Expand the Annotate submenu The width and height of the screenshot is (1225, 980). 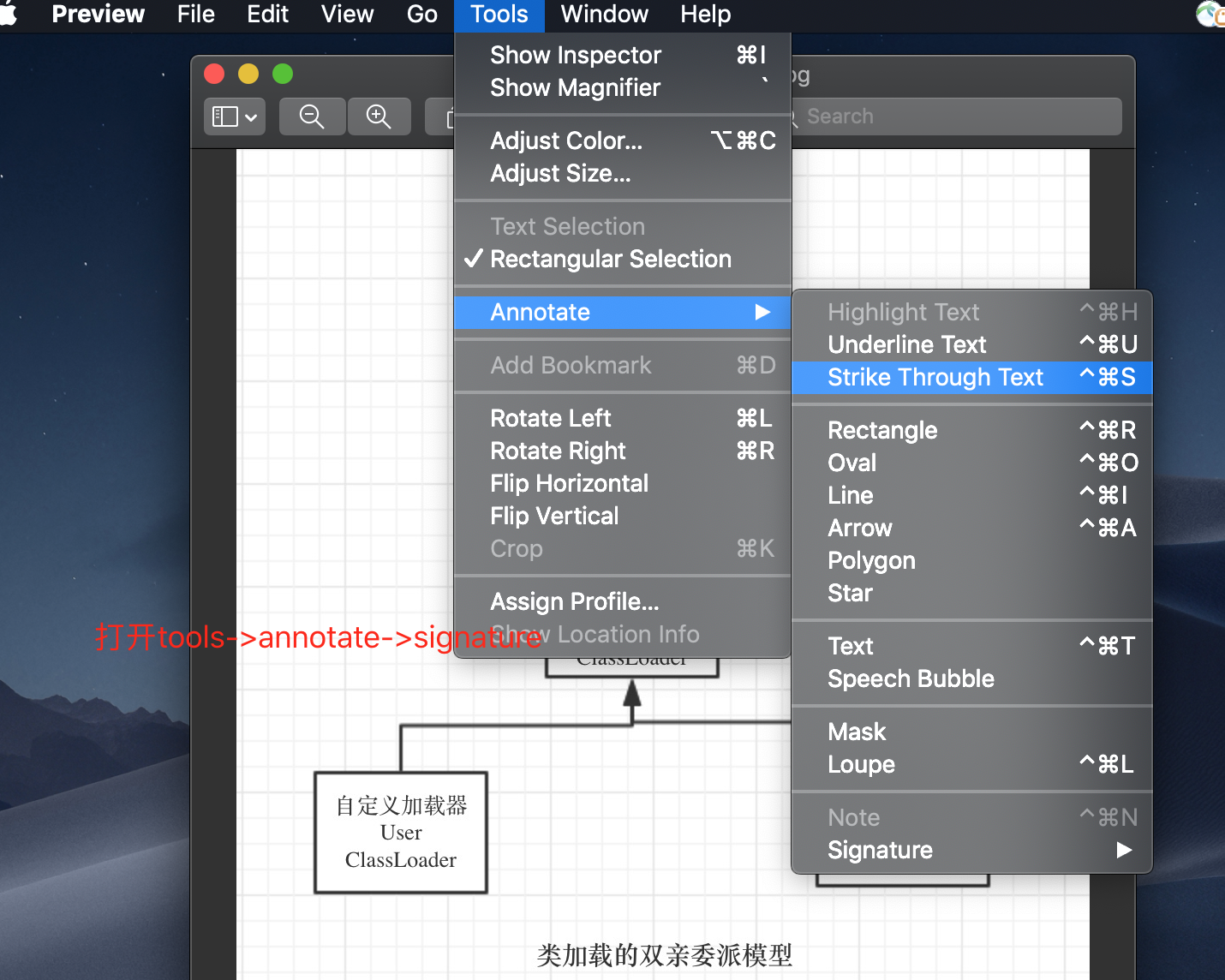point(623,312)
